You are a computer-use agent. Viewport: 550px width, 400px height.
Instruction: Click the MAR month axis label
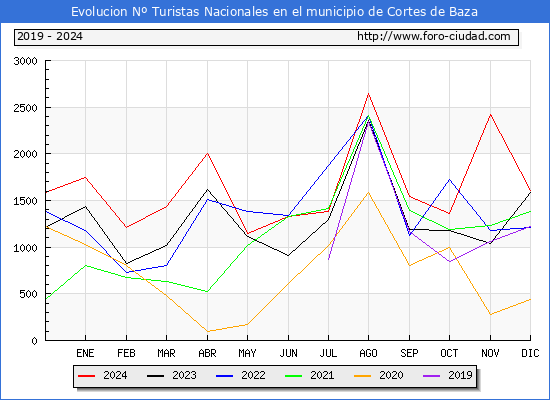(166, 353)
